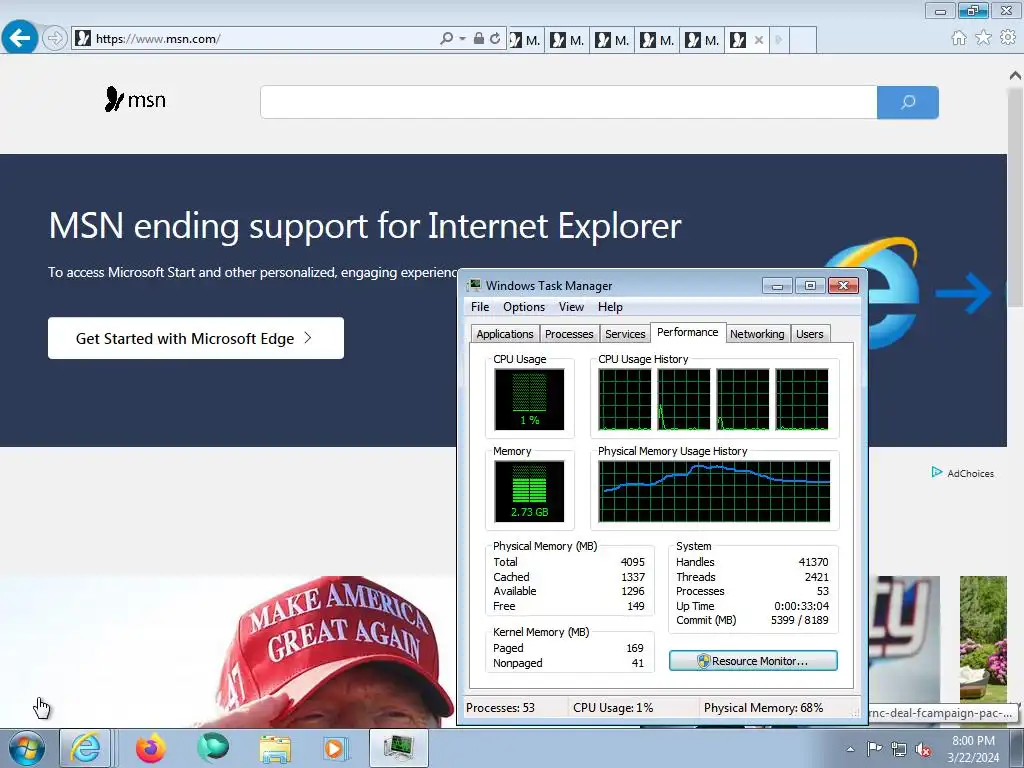Screen dimensions: 1024x768
Task: Switch to the Processes tab
Action: [569, 334]
